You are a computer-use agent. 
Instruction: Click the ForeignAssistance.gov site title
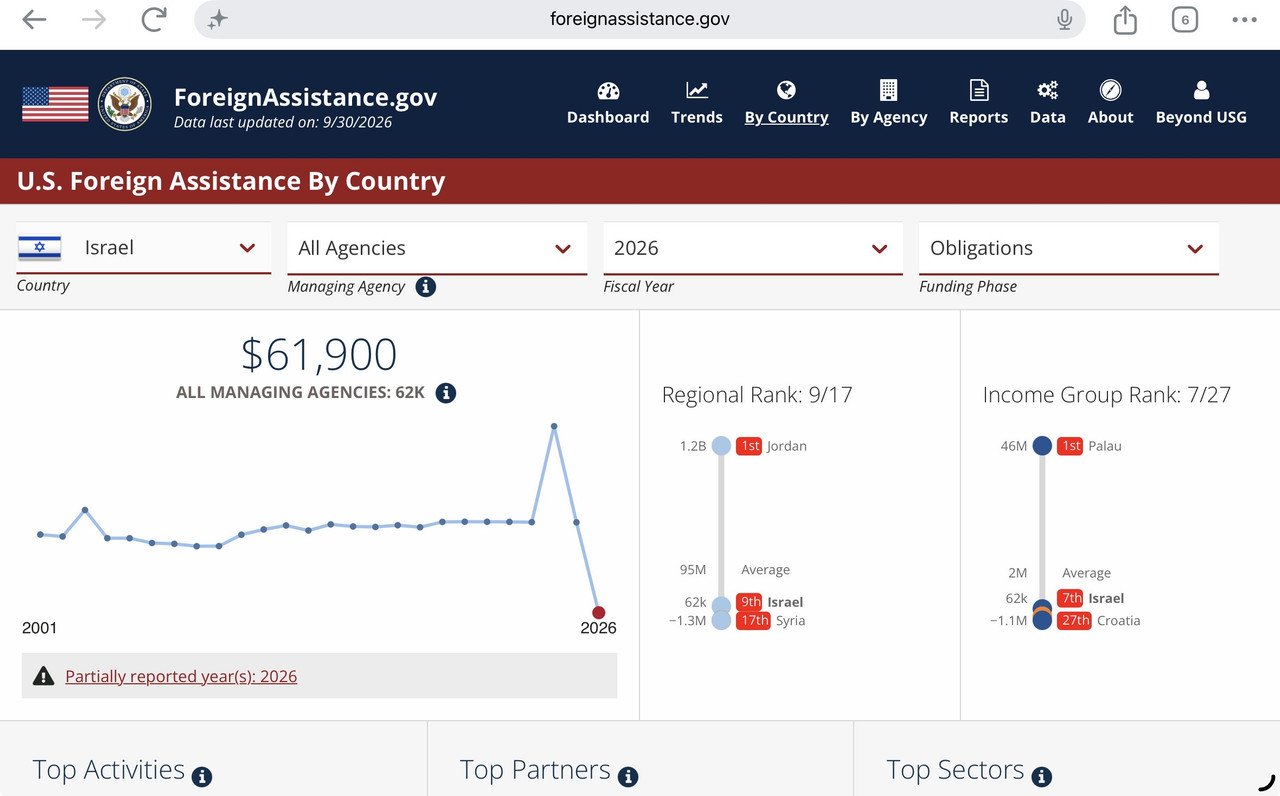(x=305, y=97)
